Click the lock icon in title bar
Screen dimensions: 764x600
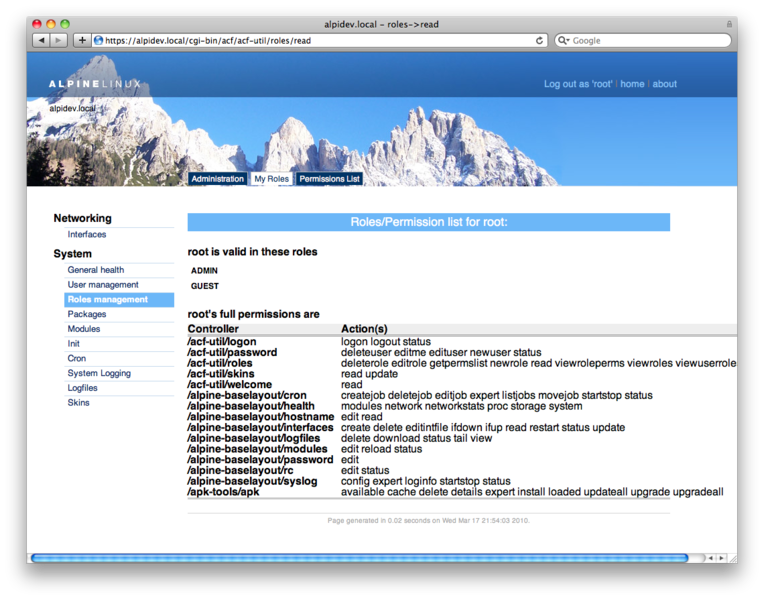729,24
